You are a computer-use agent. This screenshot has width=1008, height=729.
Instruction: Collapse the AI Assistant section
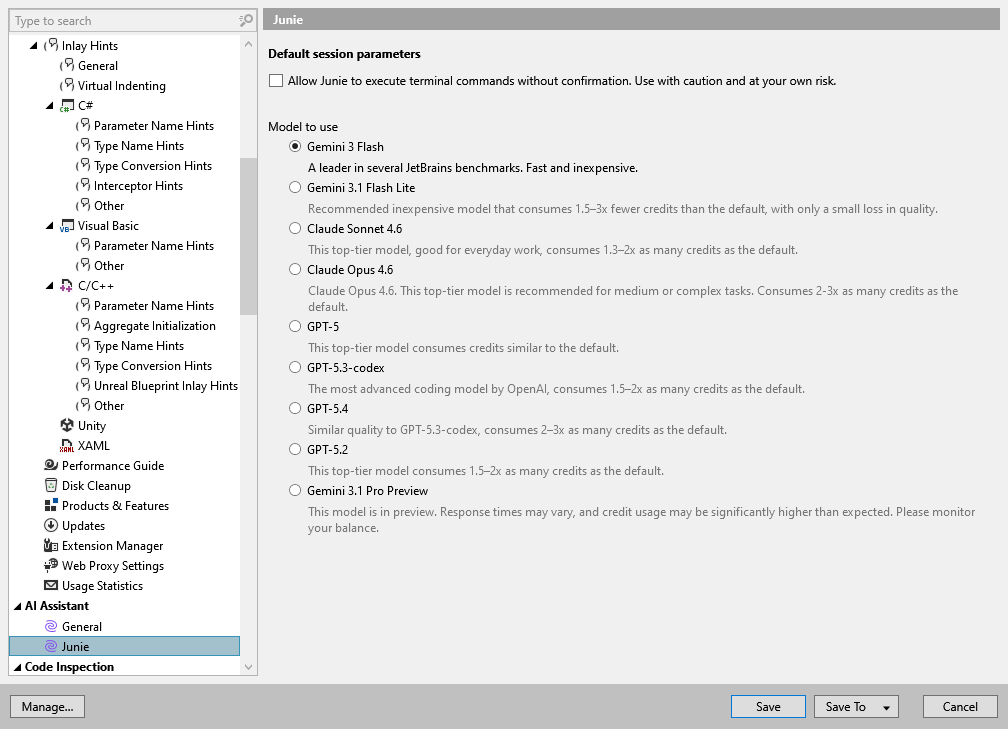point(17,606)
